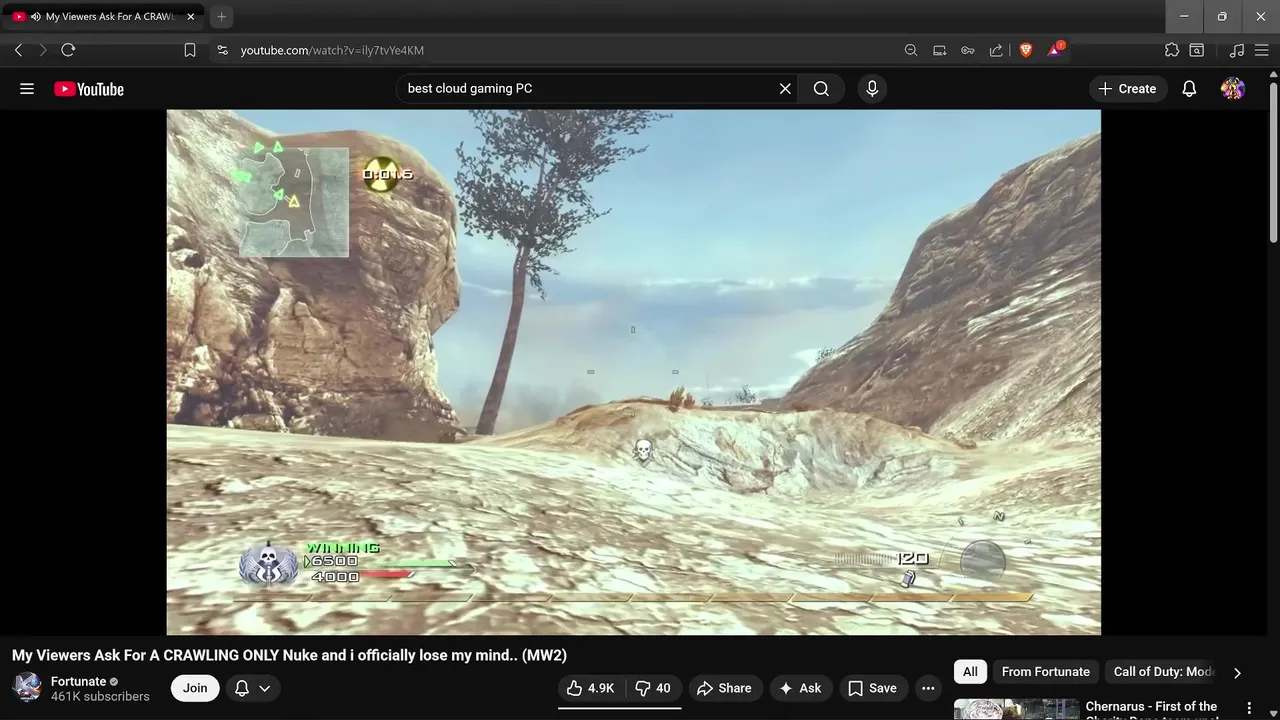Click the video title text
Viewport: 1280px width, 720px height.
click(x=289, y=656)
